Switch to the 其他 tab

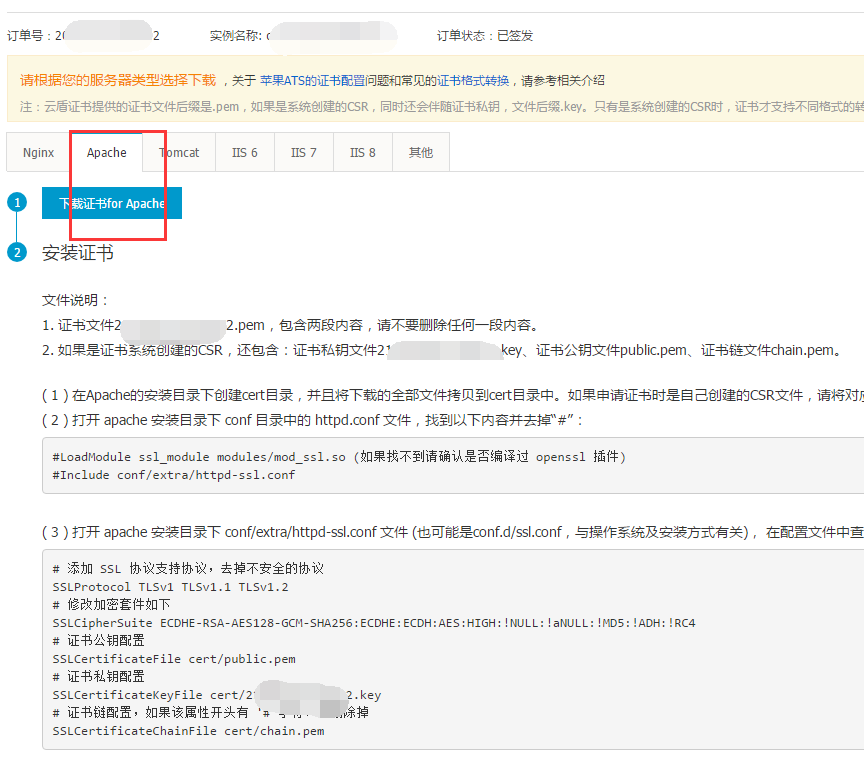[x=421, y=153]
